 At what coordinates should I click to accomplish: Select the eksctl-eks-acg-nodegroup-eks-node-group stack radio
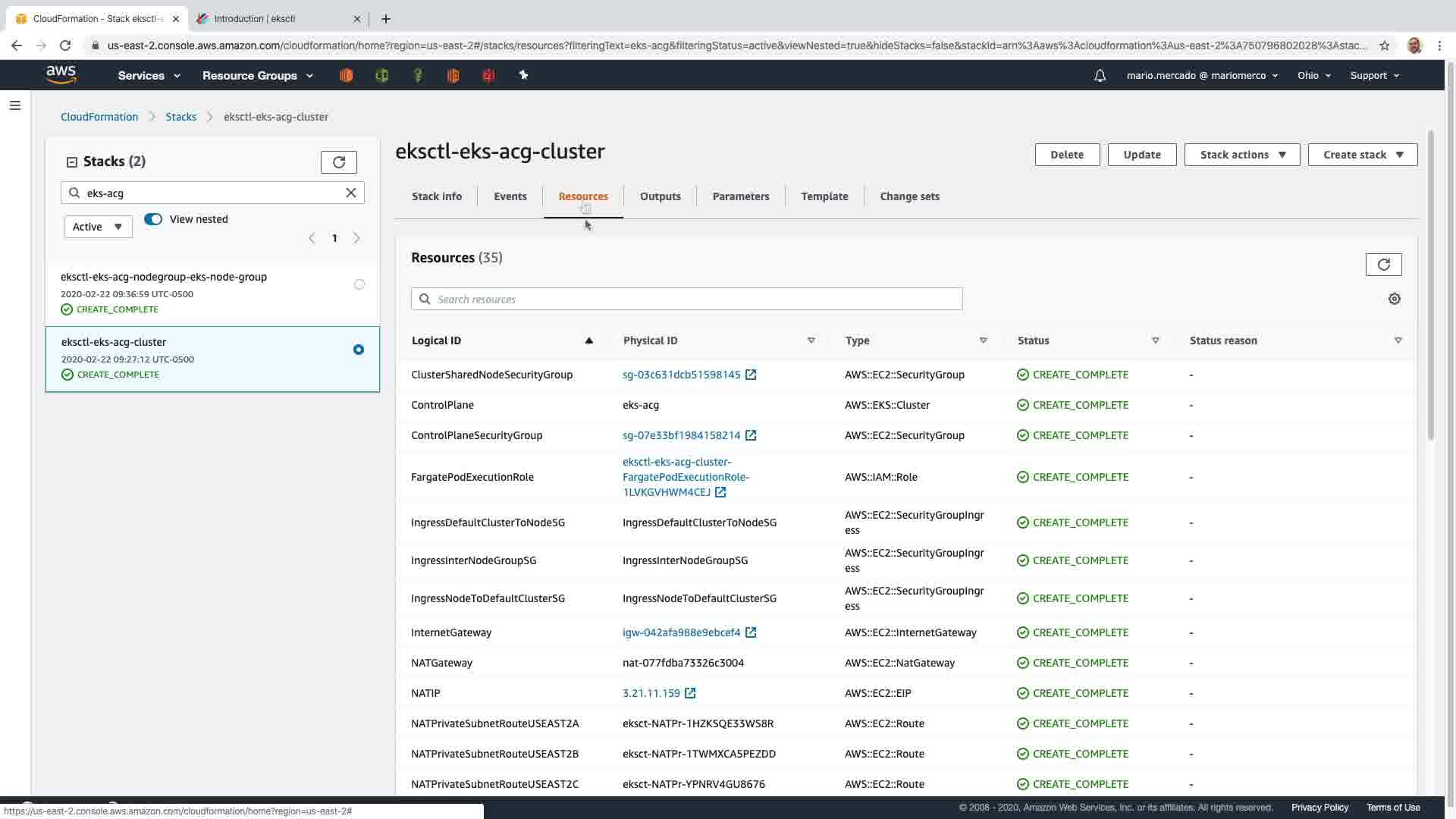pyautogui.click(x=359, y=284)
